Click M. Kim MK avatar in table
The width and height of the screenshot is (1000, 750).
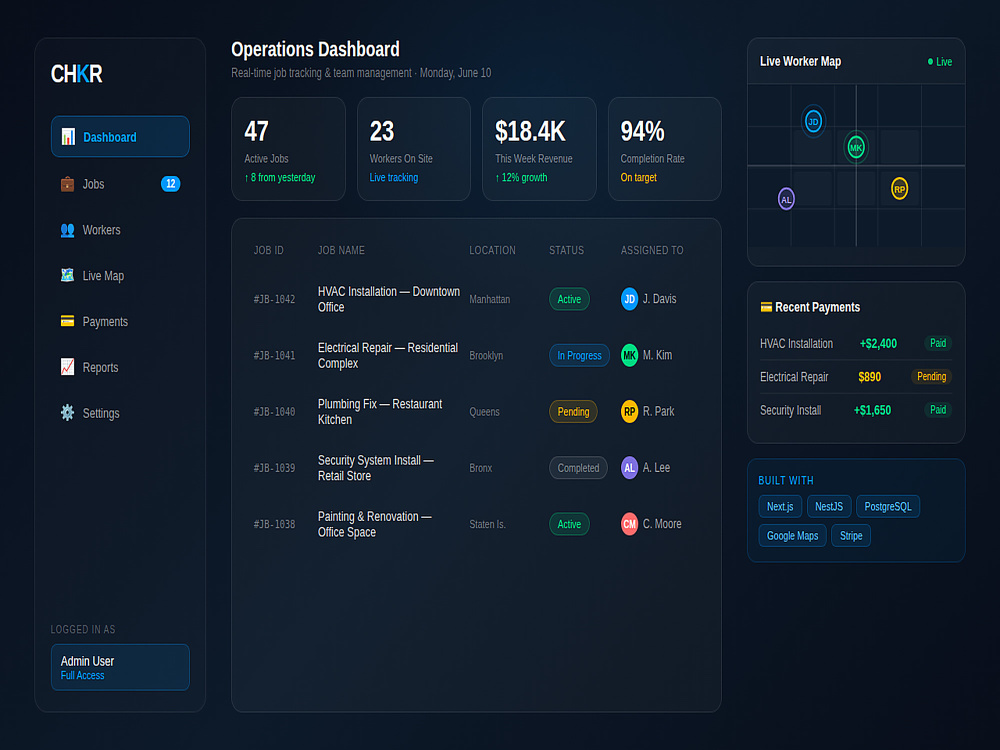(x=629, y=355)
